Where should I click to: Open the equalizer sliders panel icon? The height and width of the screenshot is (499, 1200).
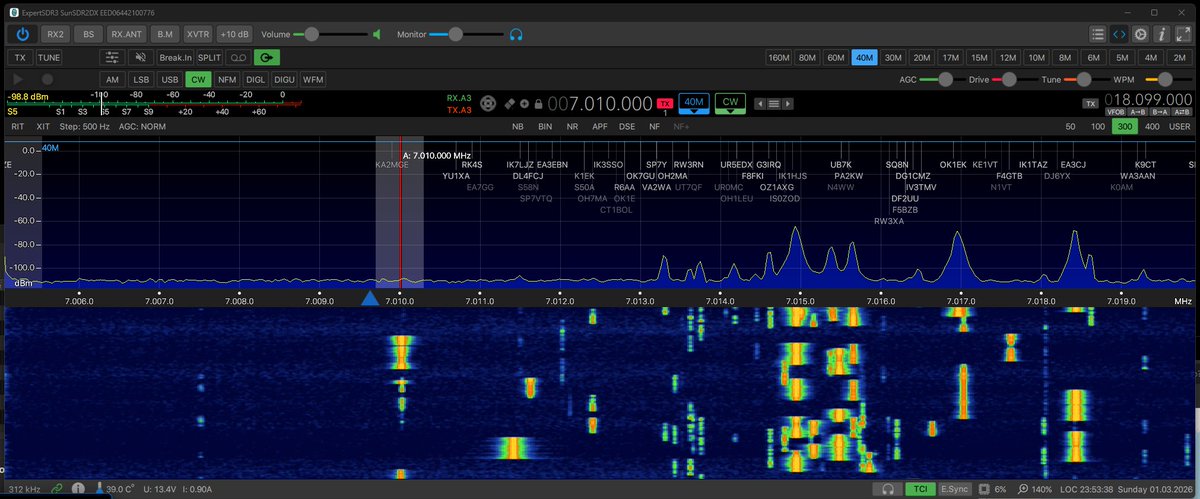click(x=113, y=58)
